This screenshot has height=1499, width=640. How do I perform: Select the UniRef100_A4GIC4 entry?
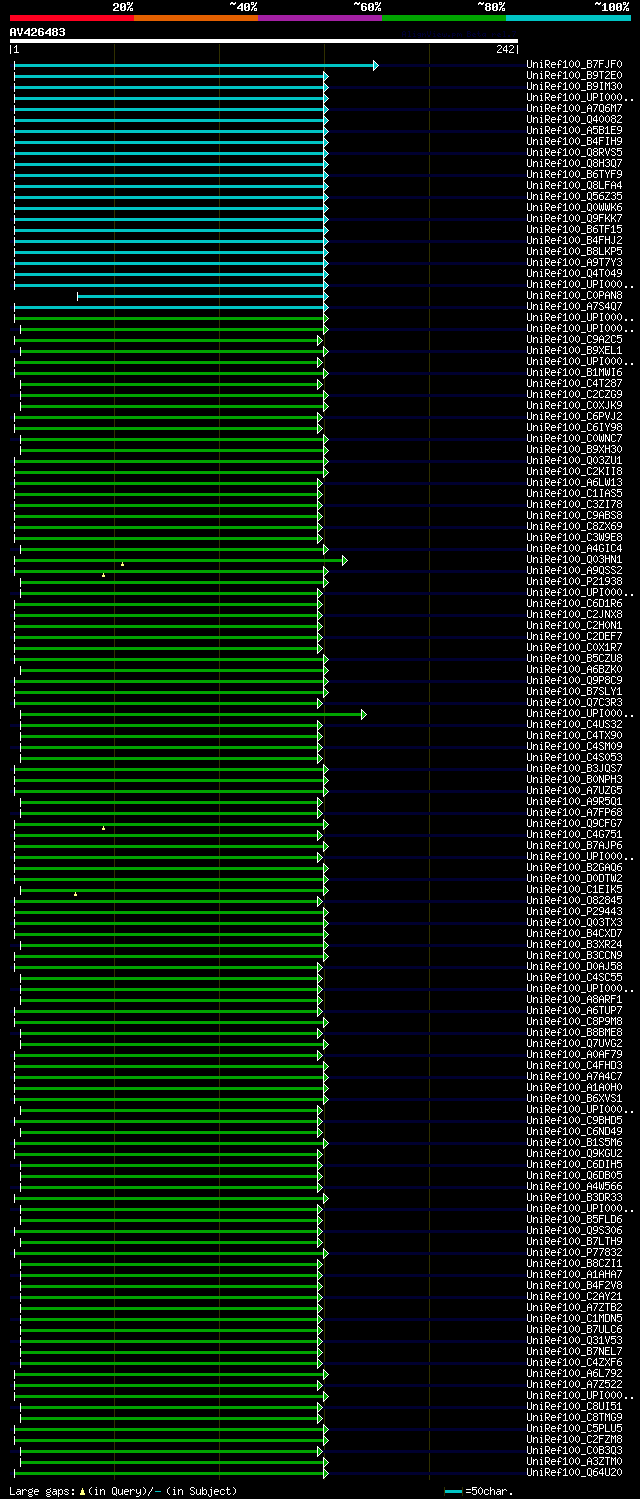(574, 549)
